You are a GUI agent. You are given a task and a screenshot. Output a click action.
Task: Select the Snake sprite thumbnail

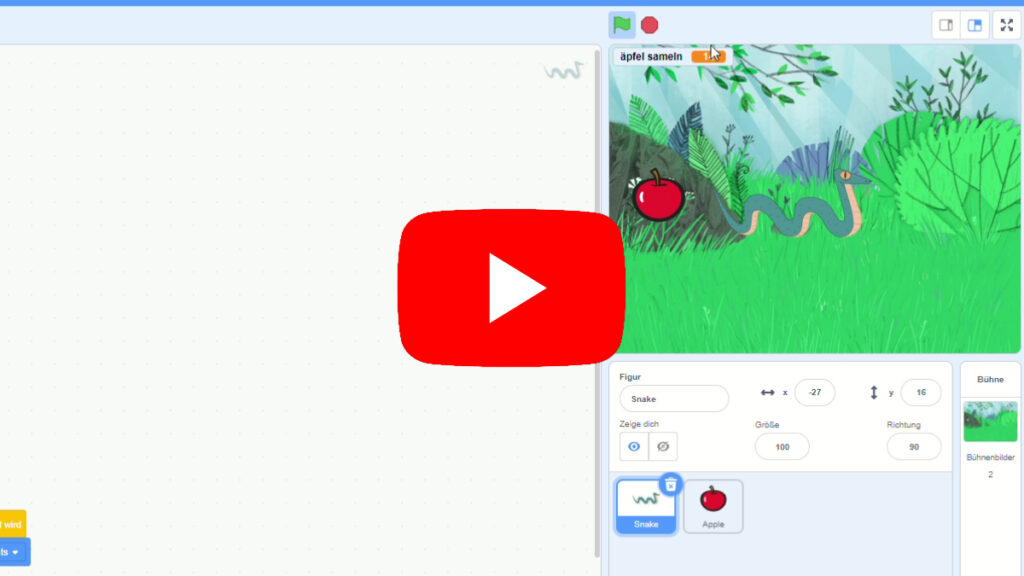(x=645, y=506)
